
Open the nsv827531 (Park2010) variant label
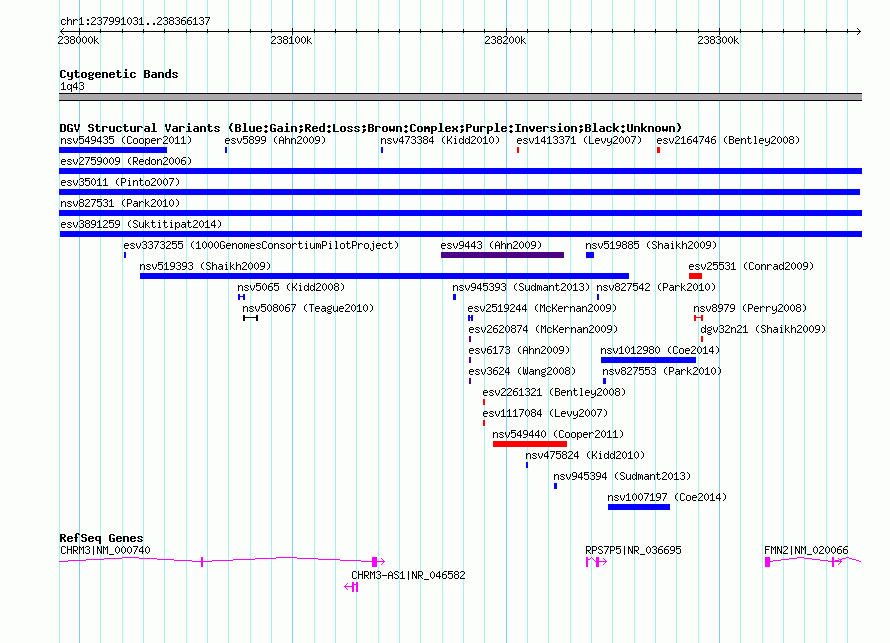(120, 203)
